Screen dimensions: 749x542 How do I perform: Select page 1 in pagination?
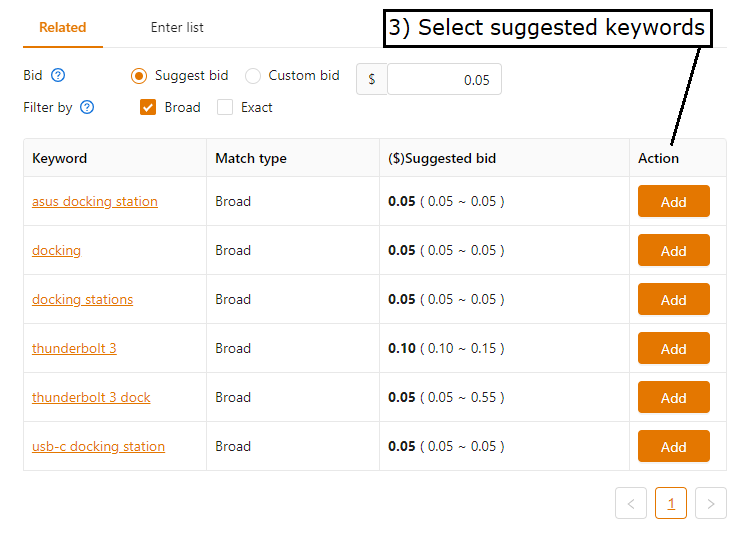[x=671, y=503]
